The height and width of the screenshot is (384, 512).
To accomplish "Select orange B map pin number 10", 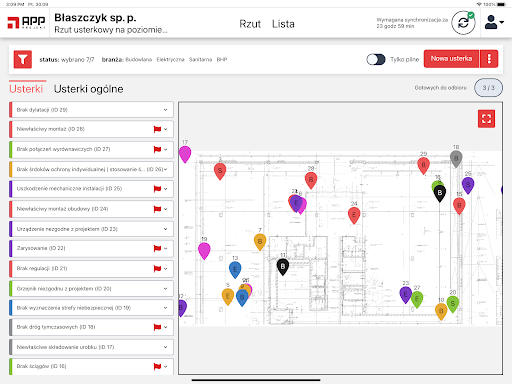I will 441,312.
